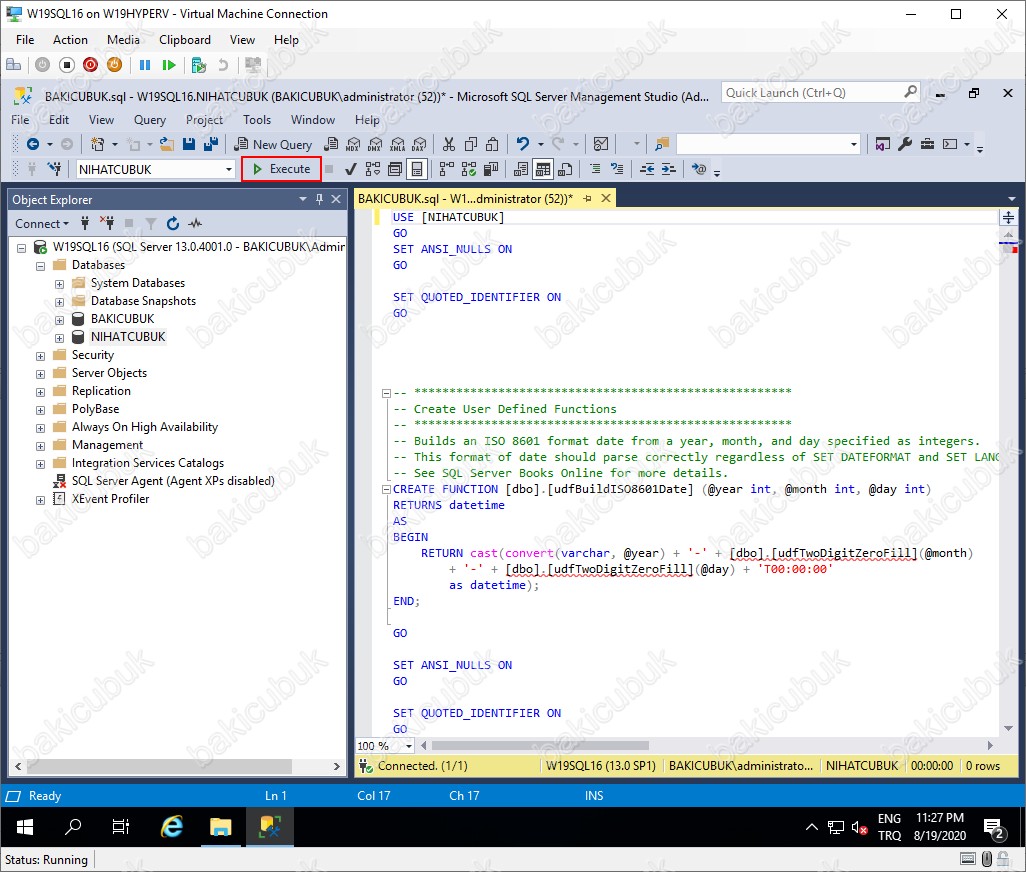Display the Estimated Execution Plan

click(372, 169)
